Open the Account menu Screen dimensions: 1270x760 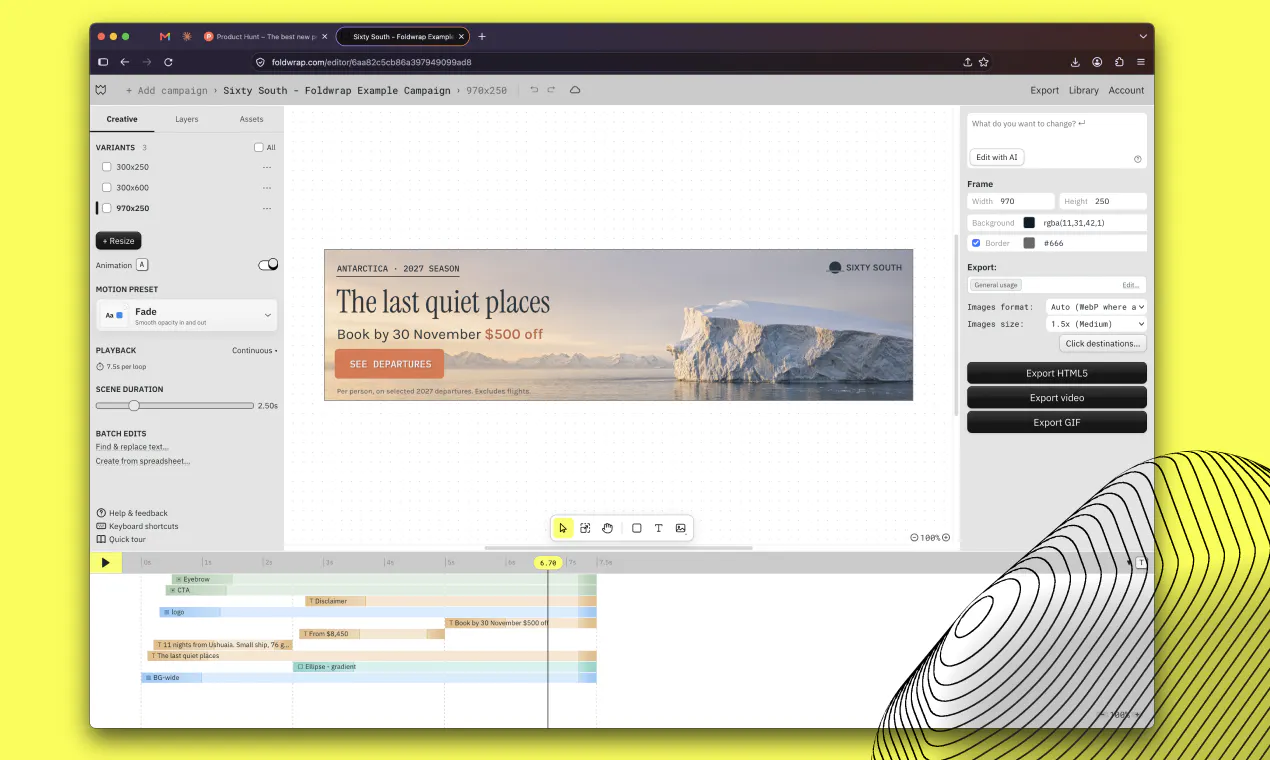pos(1126,90)
